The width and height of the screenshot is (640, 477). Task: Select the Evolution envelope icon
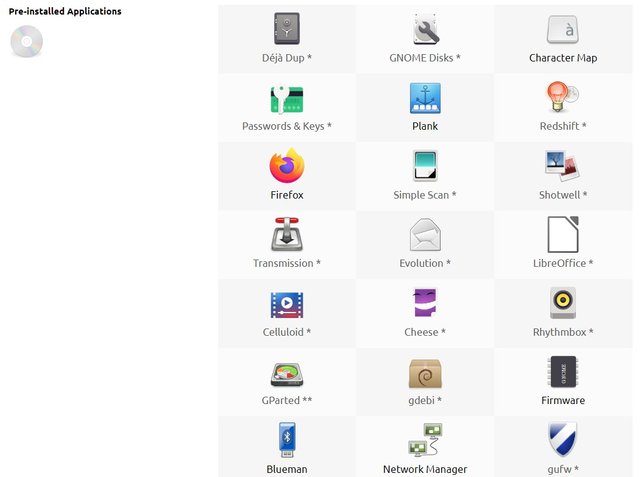pyautogui.click(x=425, y=234)
